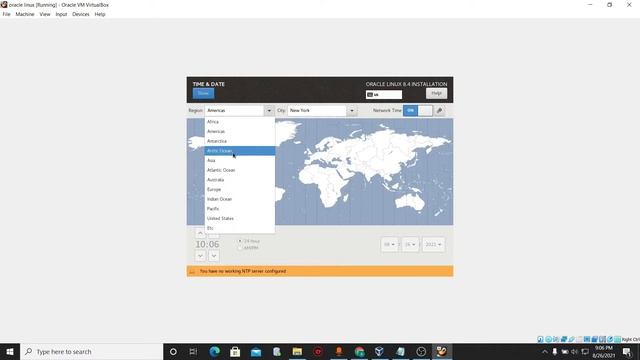Viewport: 640px width, 360px height.
Task: Open the Mail app on taskbar
Action: 256,351
